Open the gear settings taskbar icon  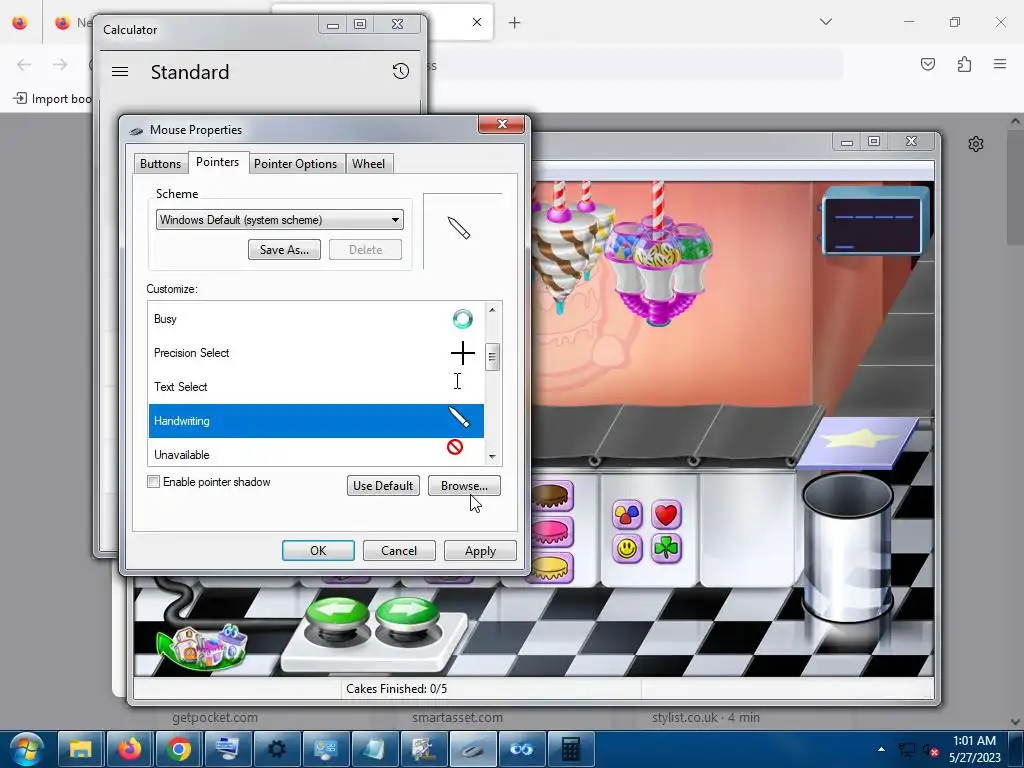click(276, 749)
